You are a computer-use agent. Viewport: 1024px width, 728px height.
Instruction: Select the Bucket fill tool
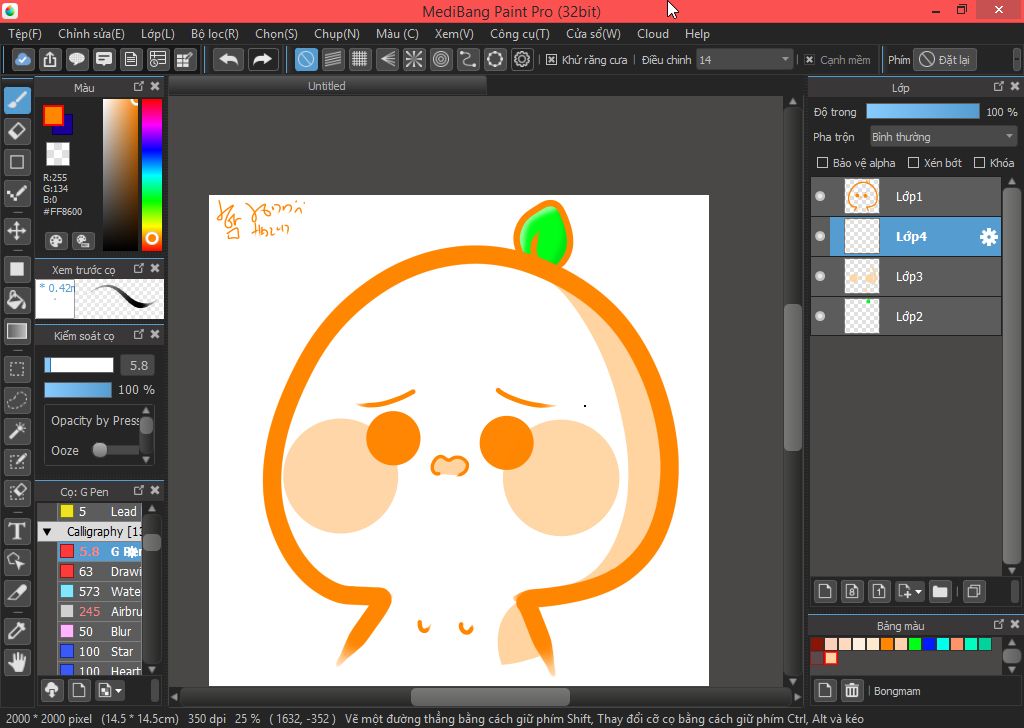tap(17, 300)
